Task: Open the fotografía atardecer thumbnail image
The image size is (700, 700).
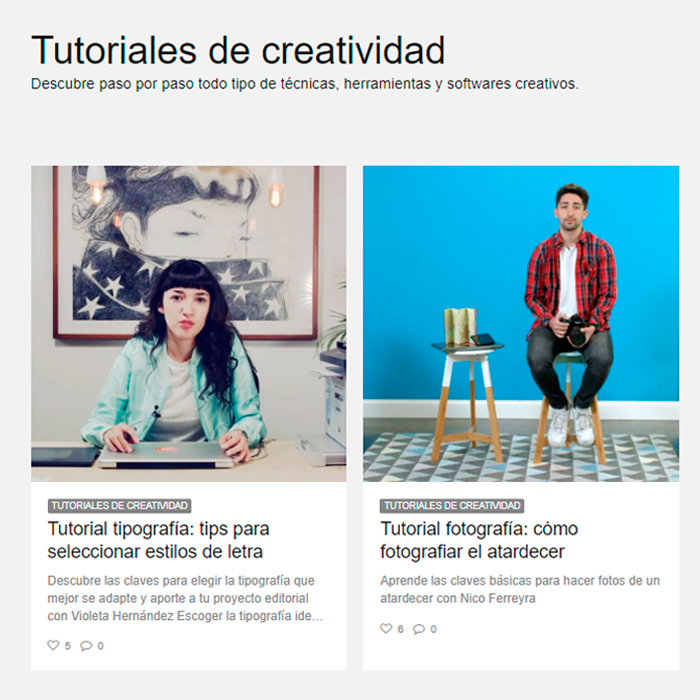Action: 521,324
